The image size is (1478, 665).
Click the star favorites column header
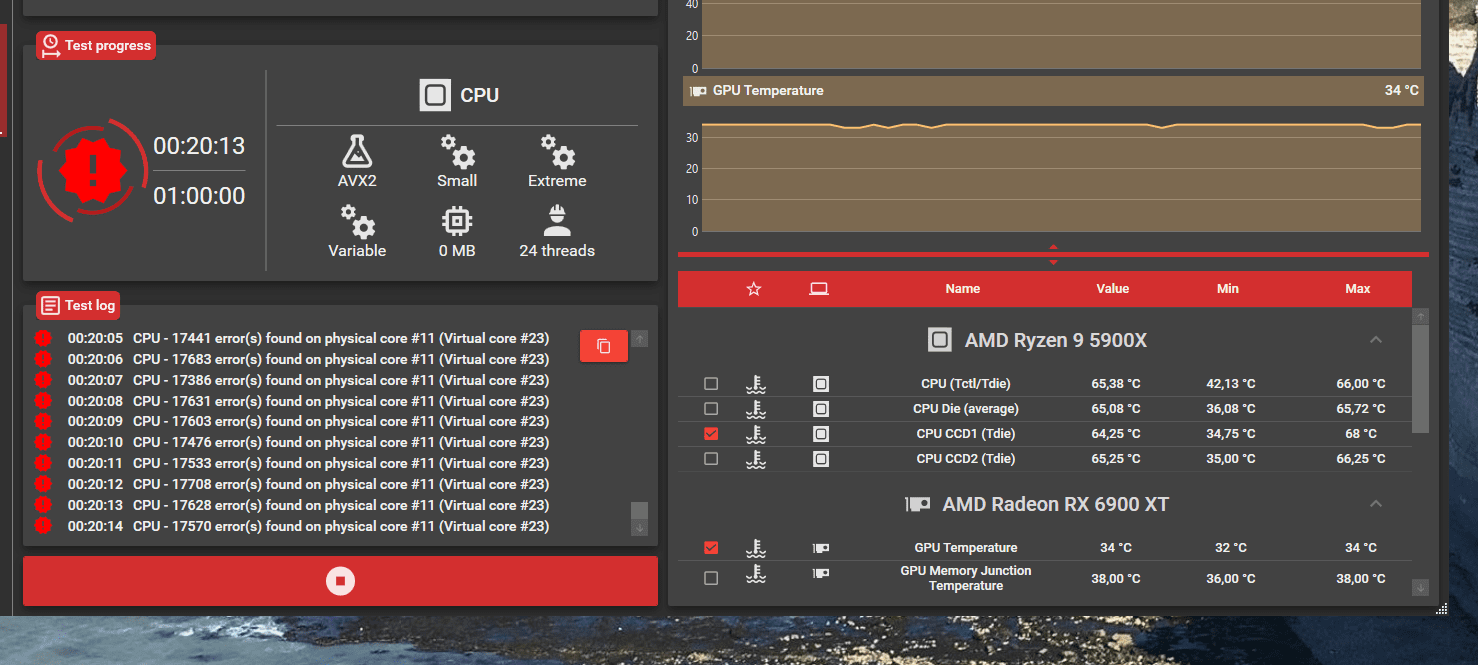coord(754,289)
